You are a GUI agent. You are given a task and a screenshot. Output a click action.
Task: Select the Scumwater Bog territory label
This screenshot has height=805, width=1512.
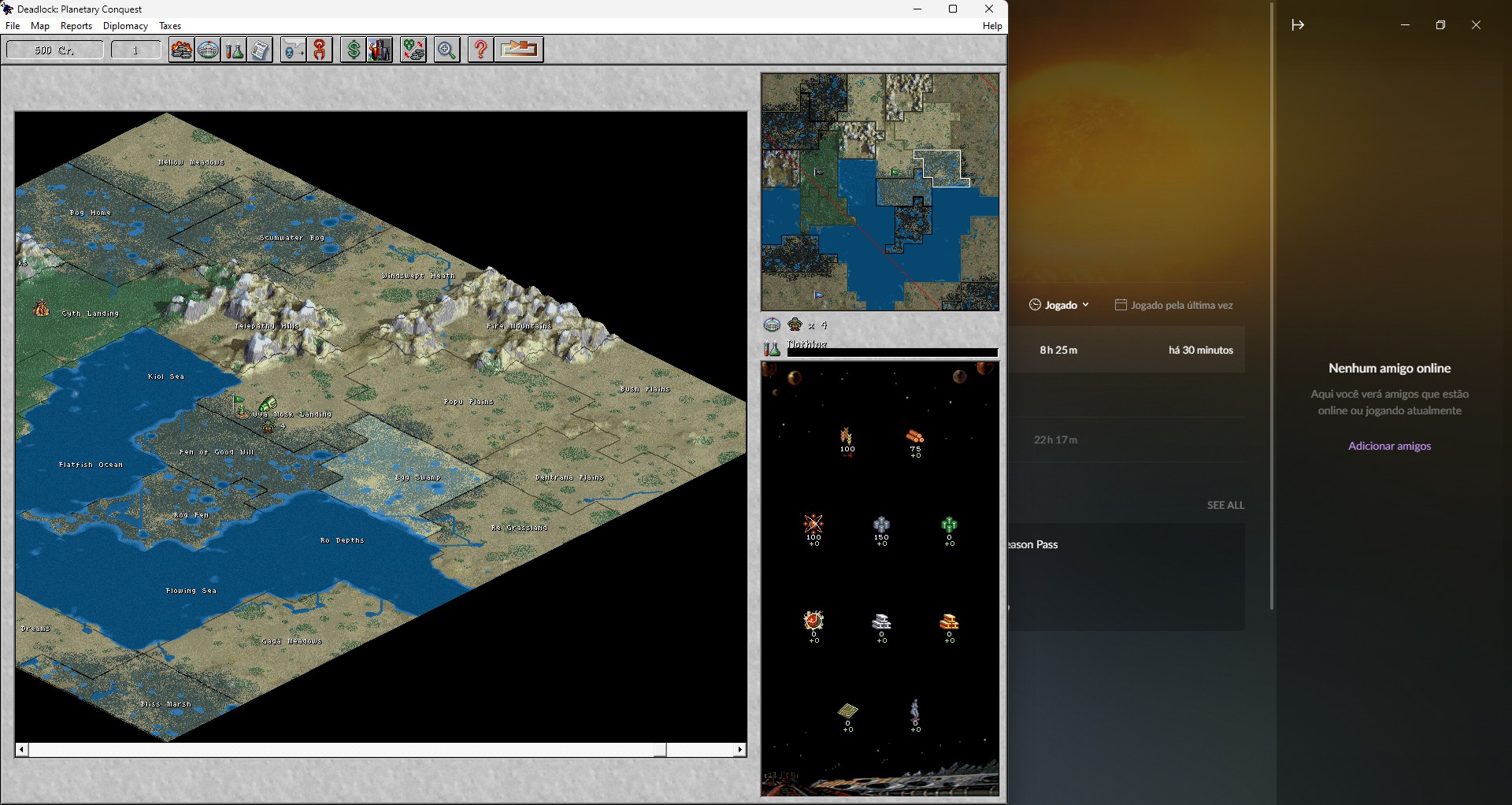click(292, 238)
